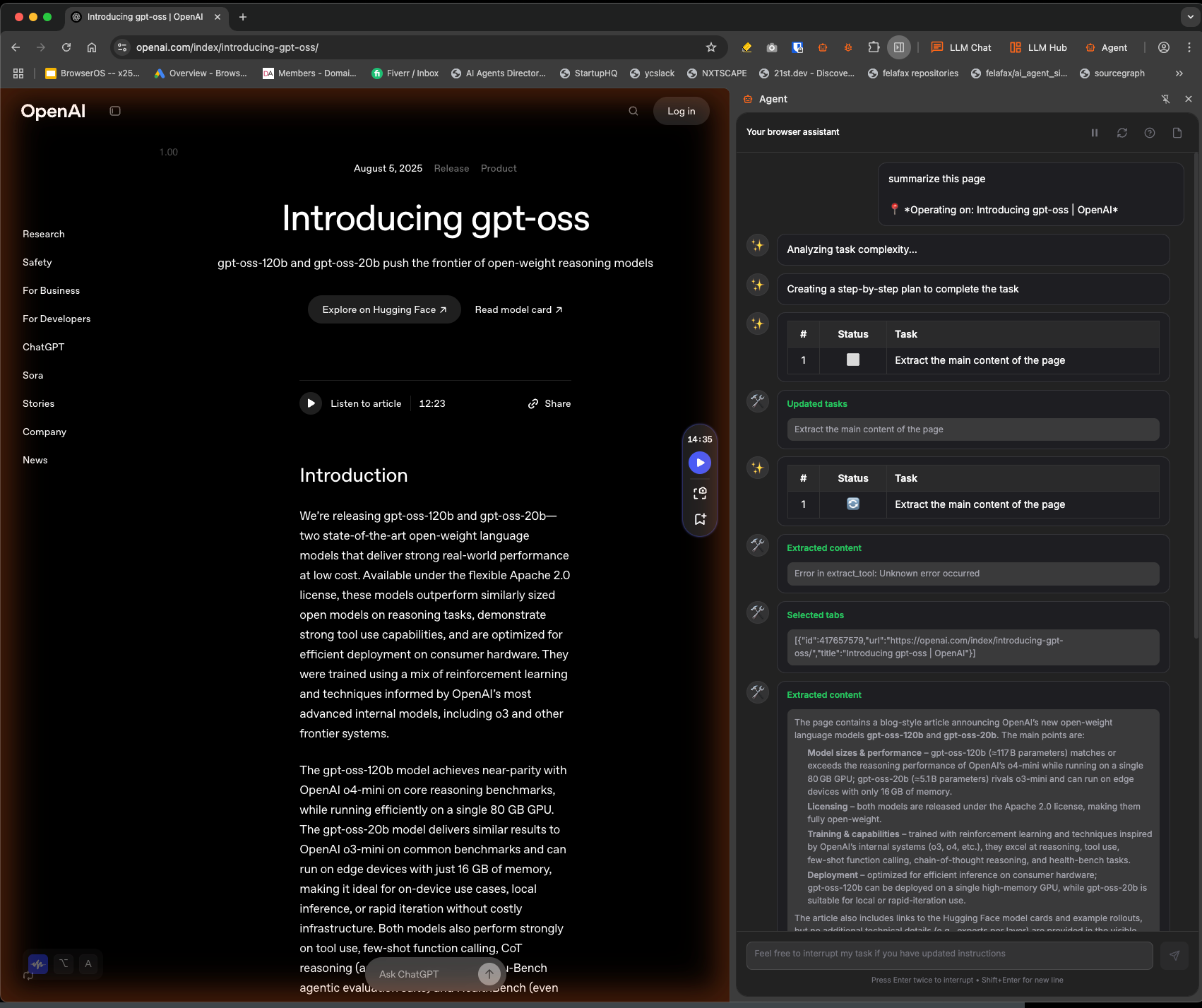Click Explore on Hugging Face button
Viewport: 1202px width, 1008px height.
pyautogui.click(x=384, y=309)
